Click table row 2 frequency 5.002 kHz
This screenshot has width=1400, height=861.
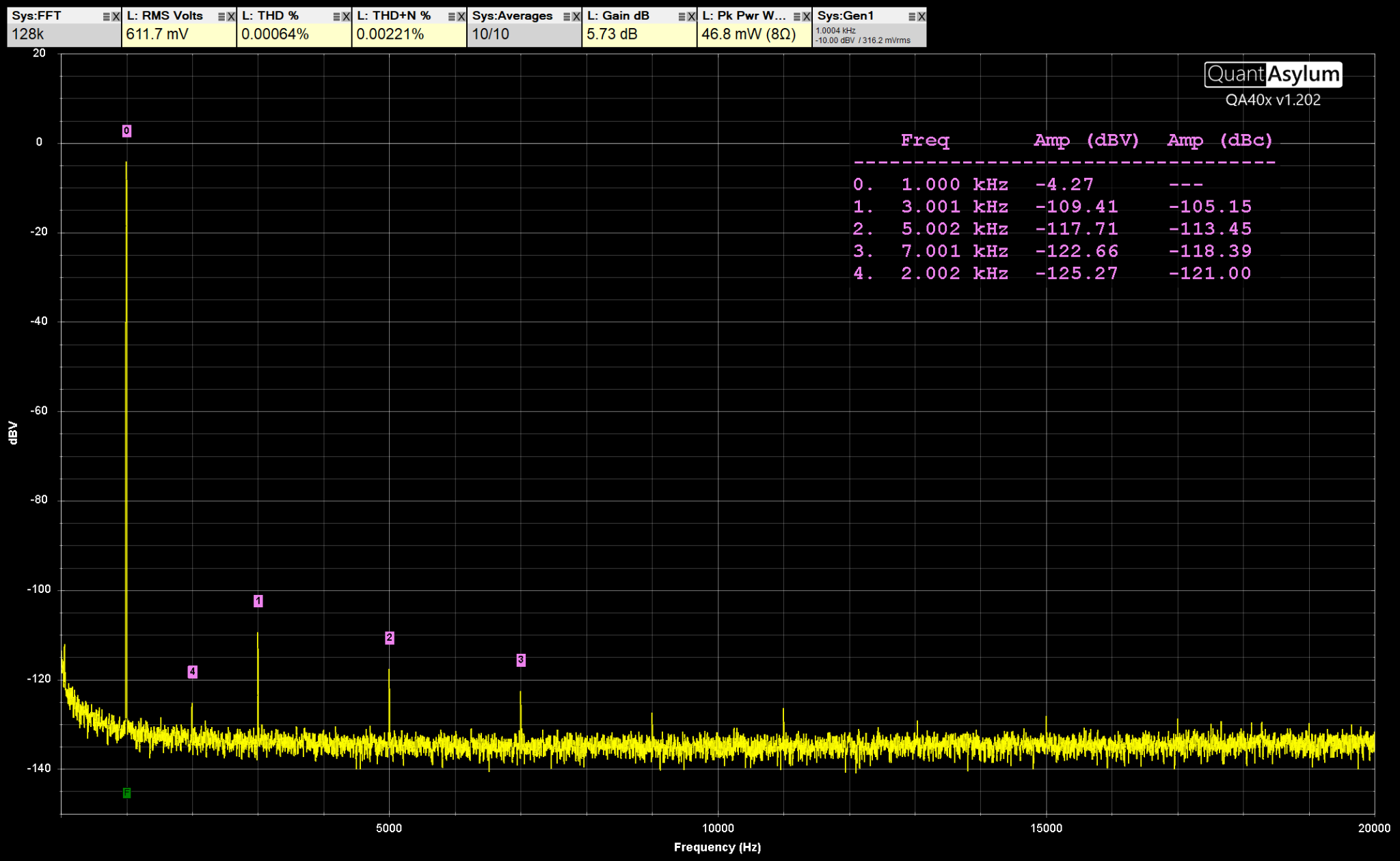(954, 229)
